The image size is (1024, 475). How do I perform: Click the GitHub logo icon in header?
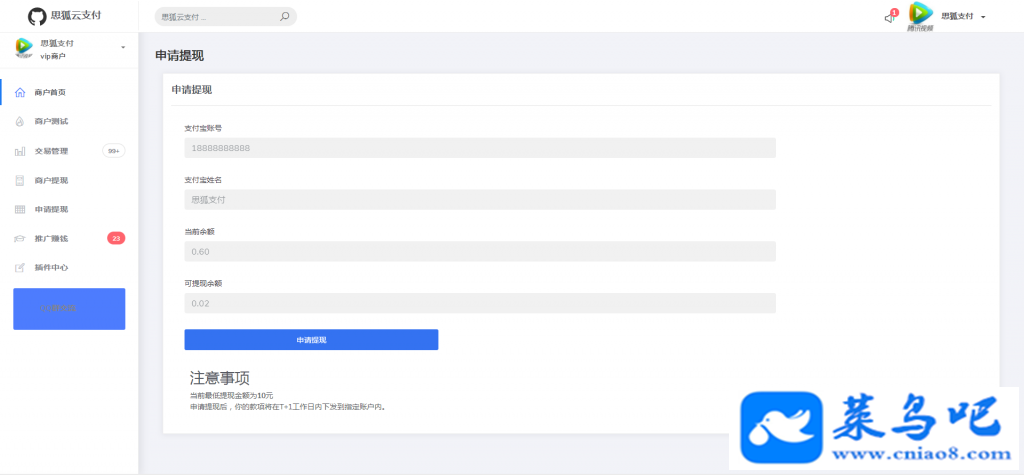point(37,16)
